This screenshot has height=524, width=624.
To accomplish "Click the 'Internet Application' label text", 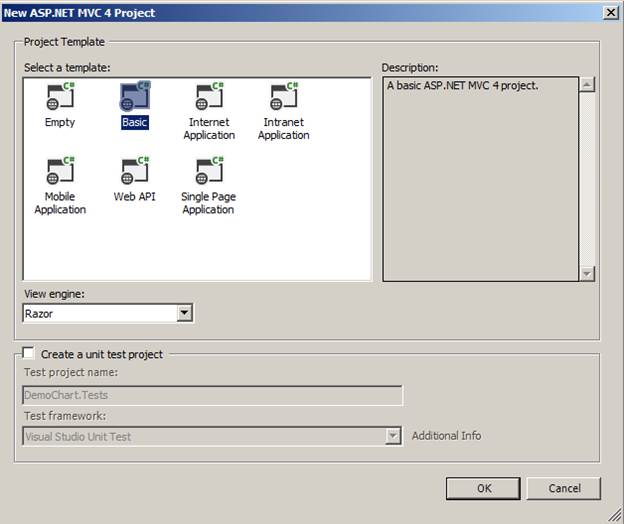I will coord(209,129).
